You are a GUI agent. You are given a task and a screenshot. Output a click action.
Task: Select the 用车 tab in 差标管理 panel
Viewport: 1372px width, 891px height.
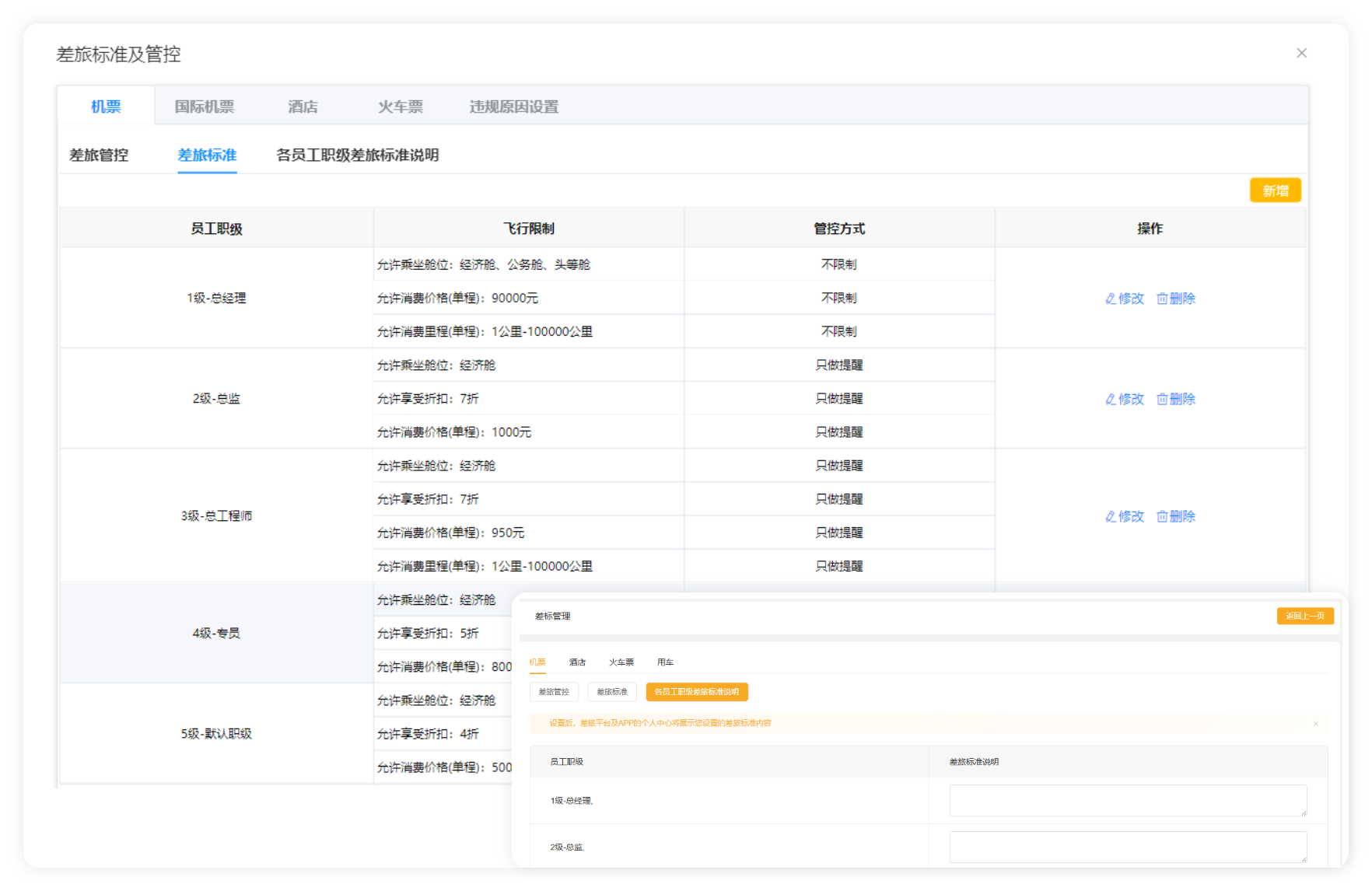[x=665, y=662]
